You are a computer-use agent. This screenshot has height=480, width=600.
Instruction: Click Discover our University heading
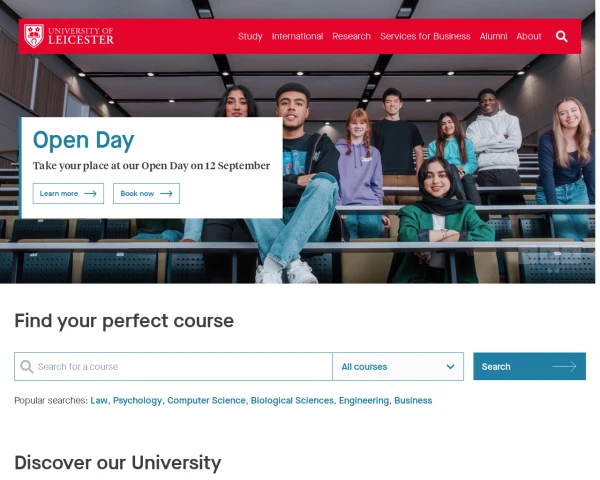tap(118, 462)
